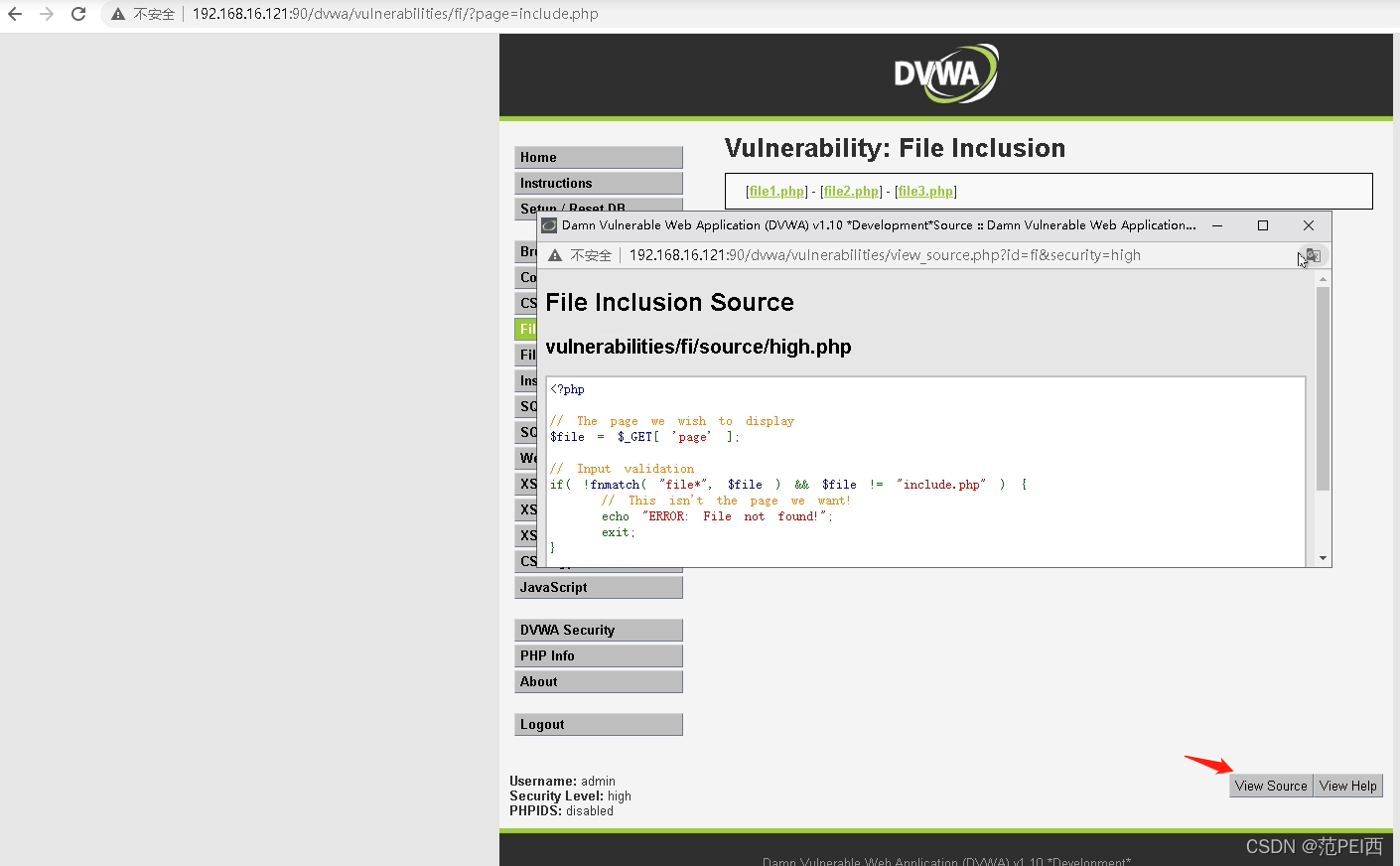Click the File Inclusion Source heading
1400x866 pixels.
tap(669, 303)
